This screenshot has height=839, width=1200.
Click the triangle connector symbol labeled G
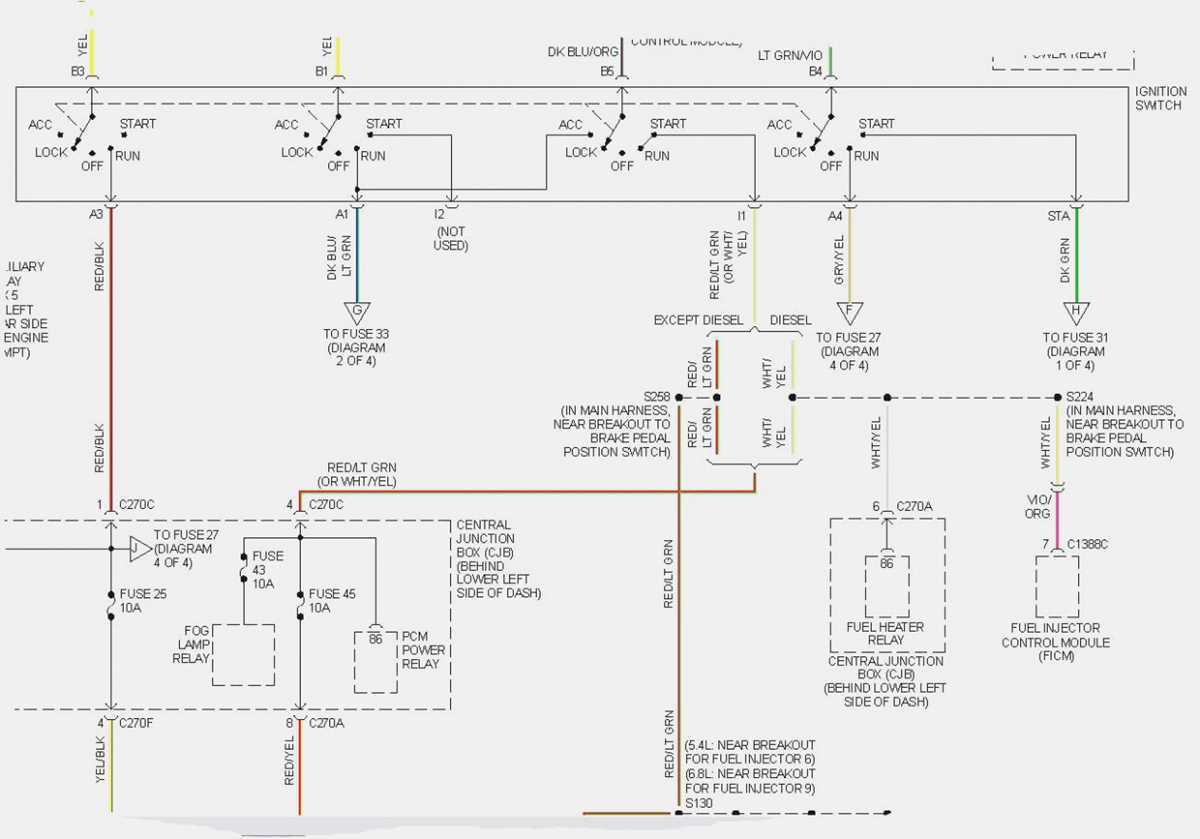tap(357, 313)
